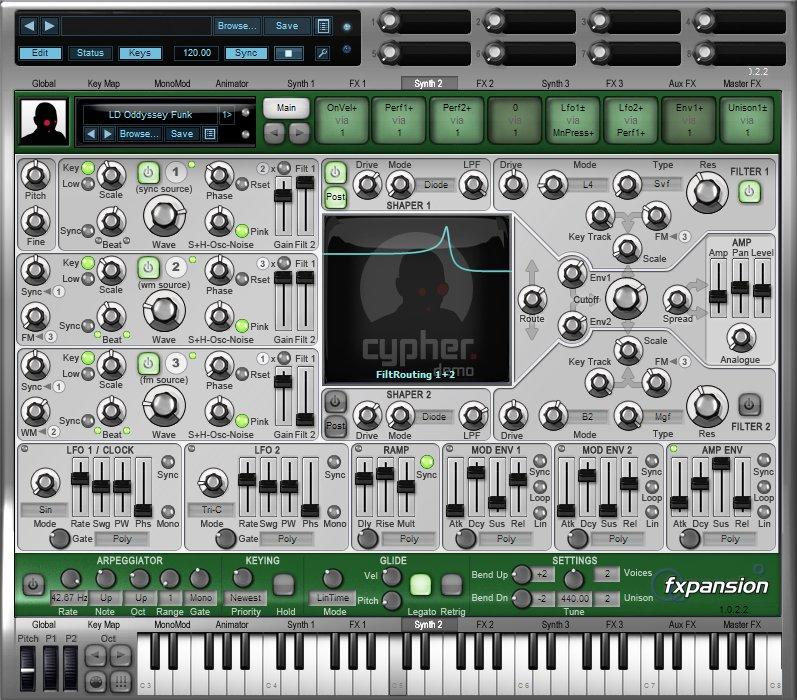Viewport: 797px width, 700px height.
Task: Toggle oscillator 3 power button
Action: [x=148, y=363]
